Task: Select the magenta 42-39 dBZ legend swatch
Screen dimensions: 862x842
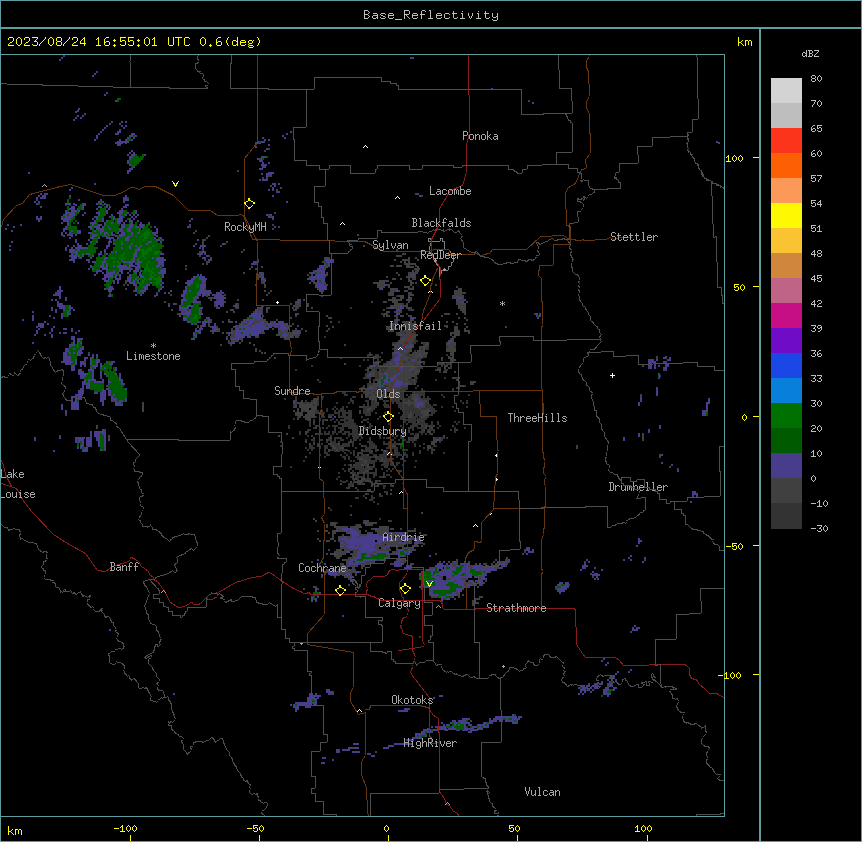Action: [786, 315]
